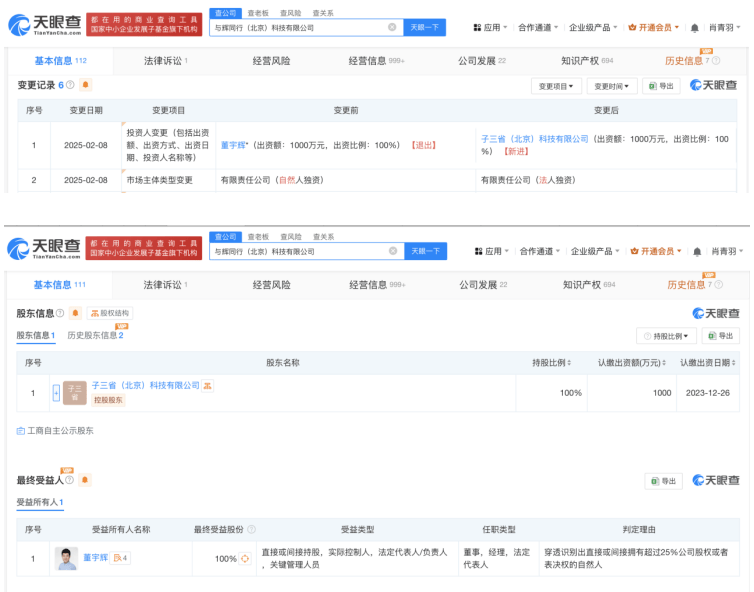Open 合作通道 menu on page showing 股东信息
The width and height of the screenshot is (754, 592).
click(x=540, y=251)
